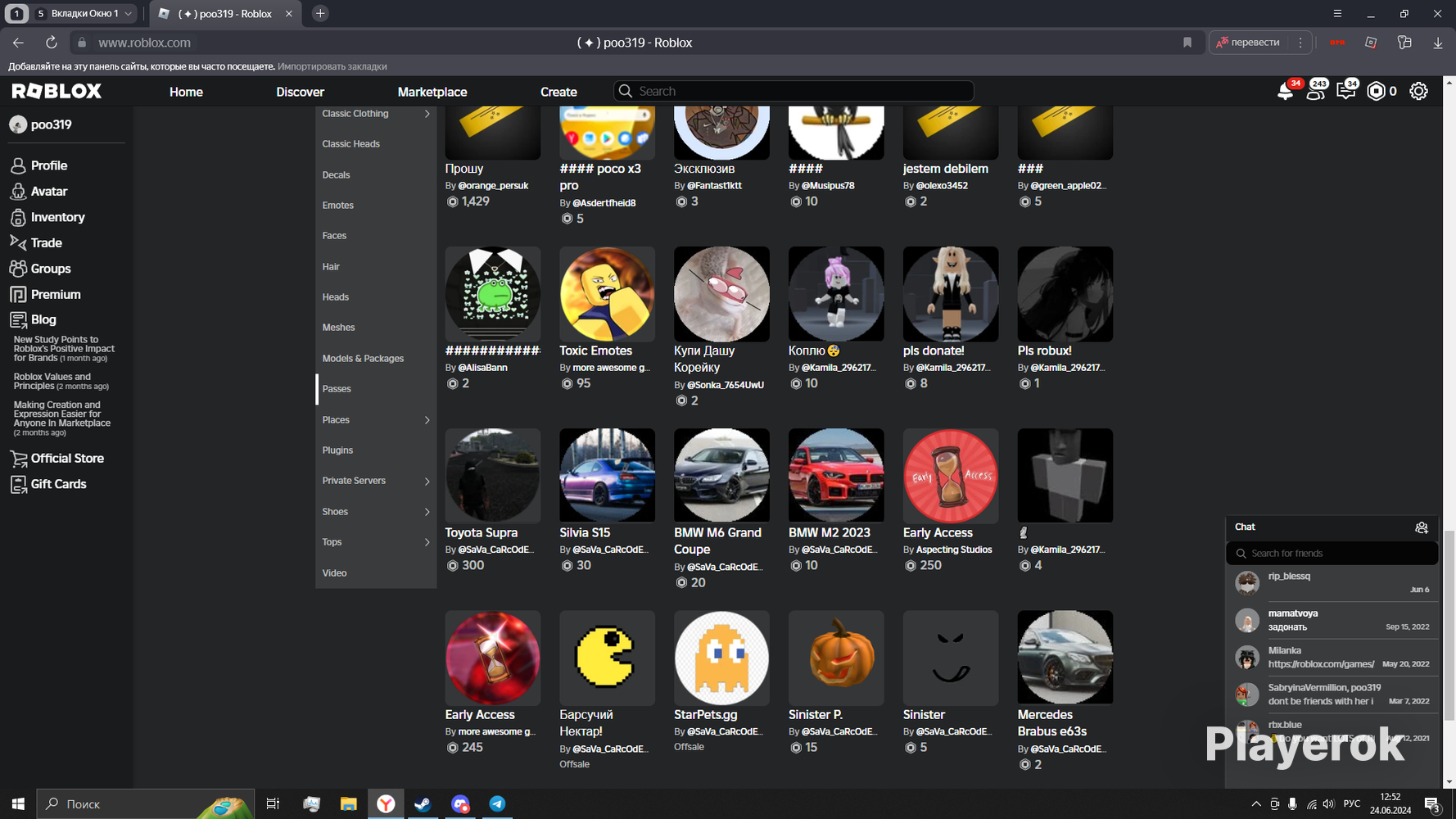
Task: Select Faces inventory category
Action: pos(334,236)
